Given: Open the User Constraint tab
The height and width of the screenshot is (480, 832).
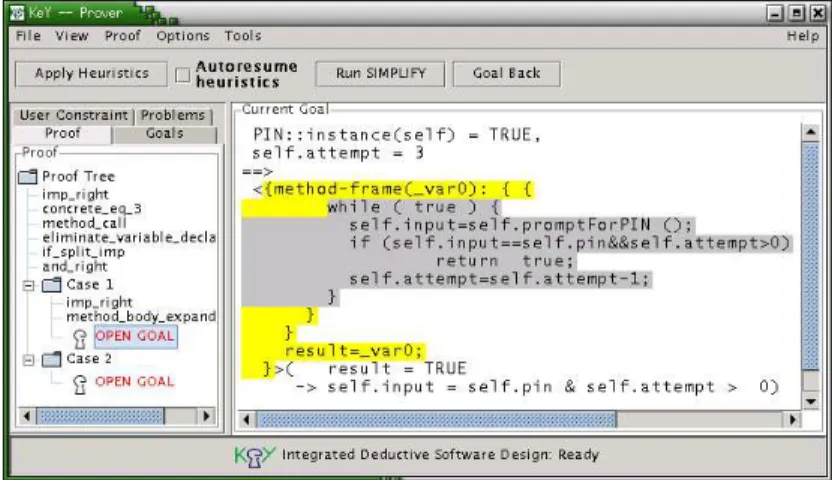Looking at the screenshot, I should click(74, 115).
